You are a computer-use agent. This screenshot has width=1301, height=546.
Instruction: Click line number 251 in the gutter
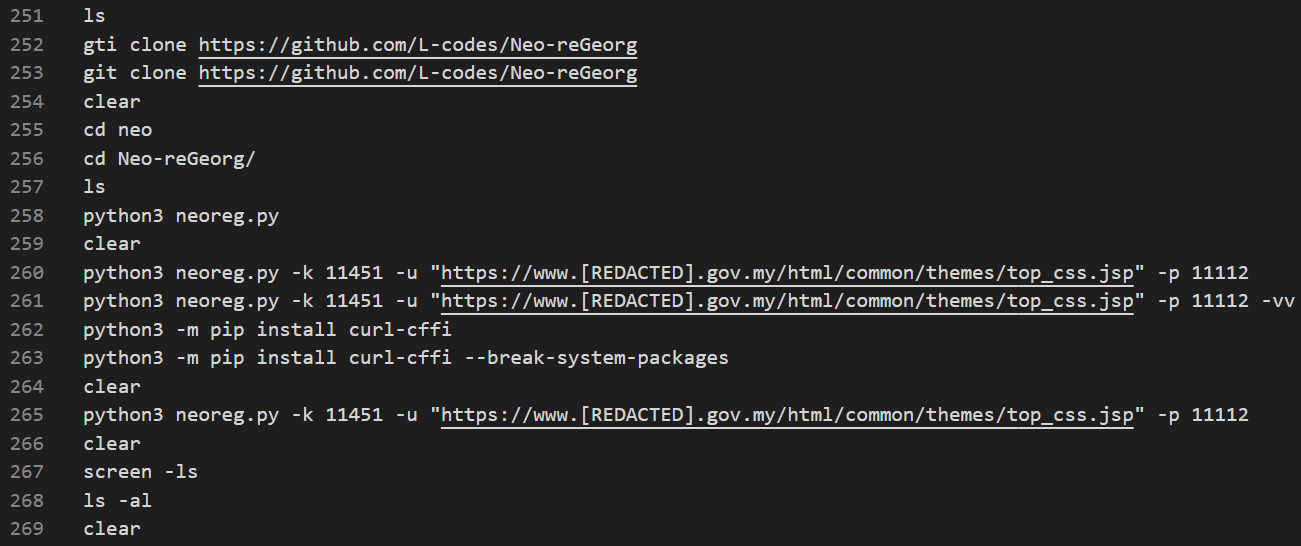(26, 16)
